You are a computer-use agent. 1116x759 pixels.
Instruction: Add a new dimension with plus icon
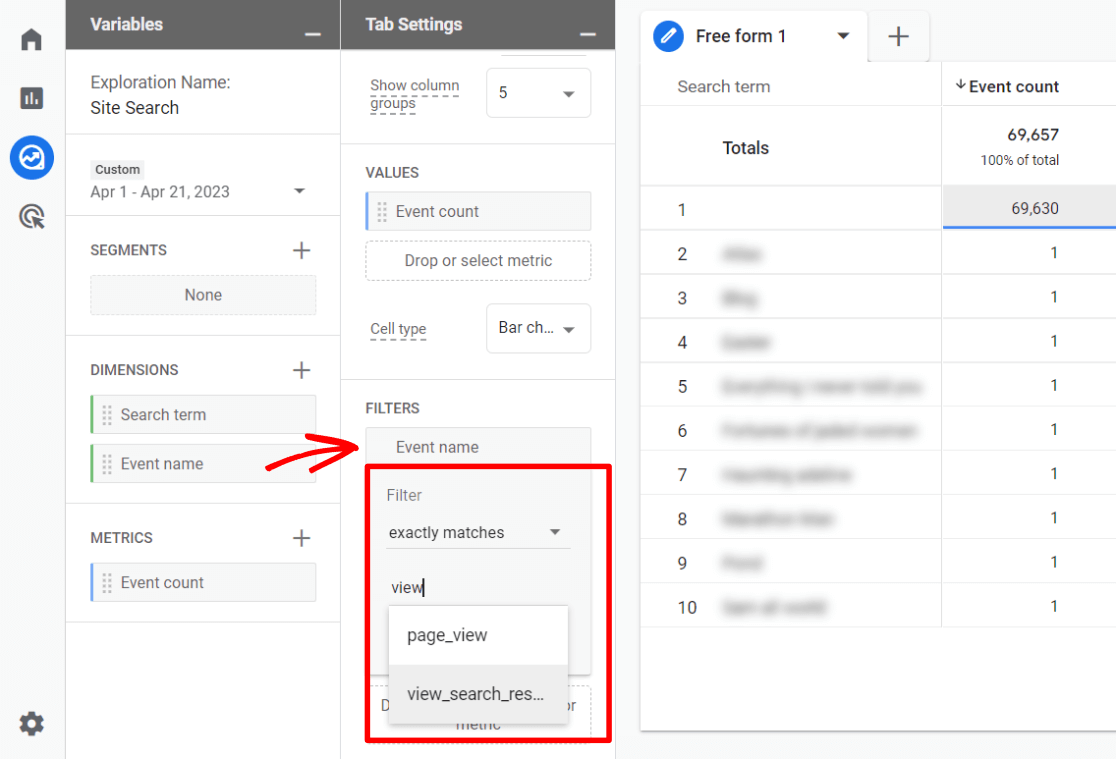pos(301,370)
